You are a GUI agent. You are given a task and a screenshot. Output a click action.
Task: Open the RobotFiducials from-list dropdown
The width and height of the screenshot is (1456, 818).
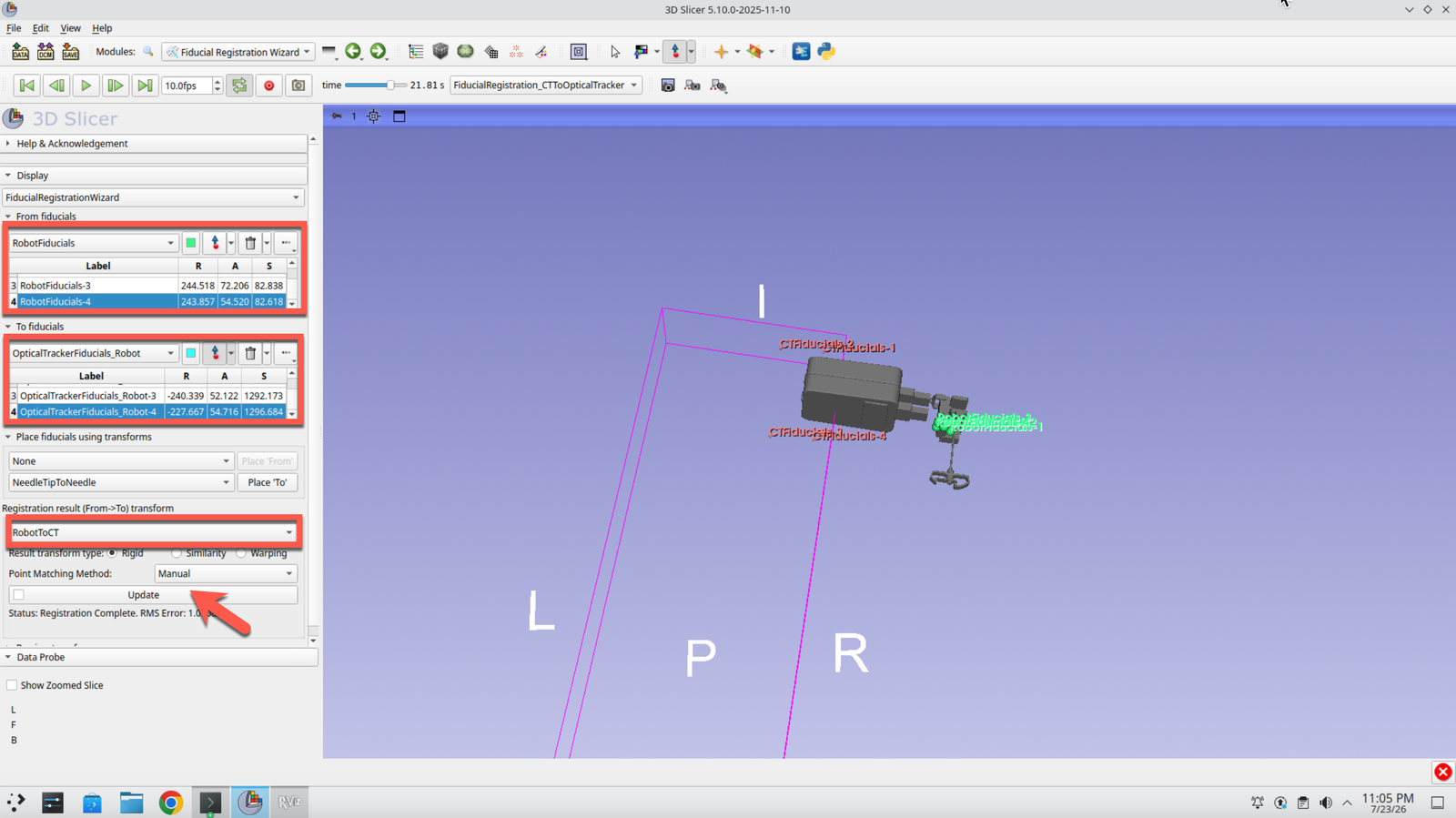pos(93,243)
